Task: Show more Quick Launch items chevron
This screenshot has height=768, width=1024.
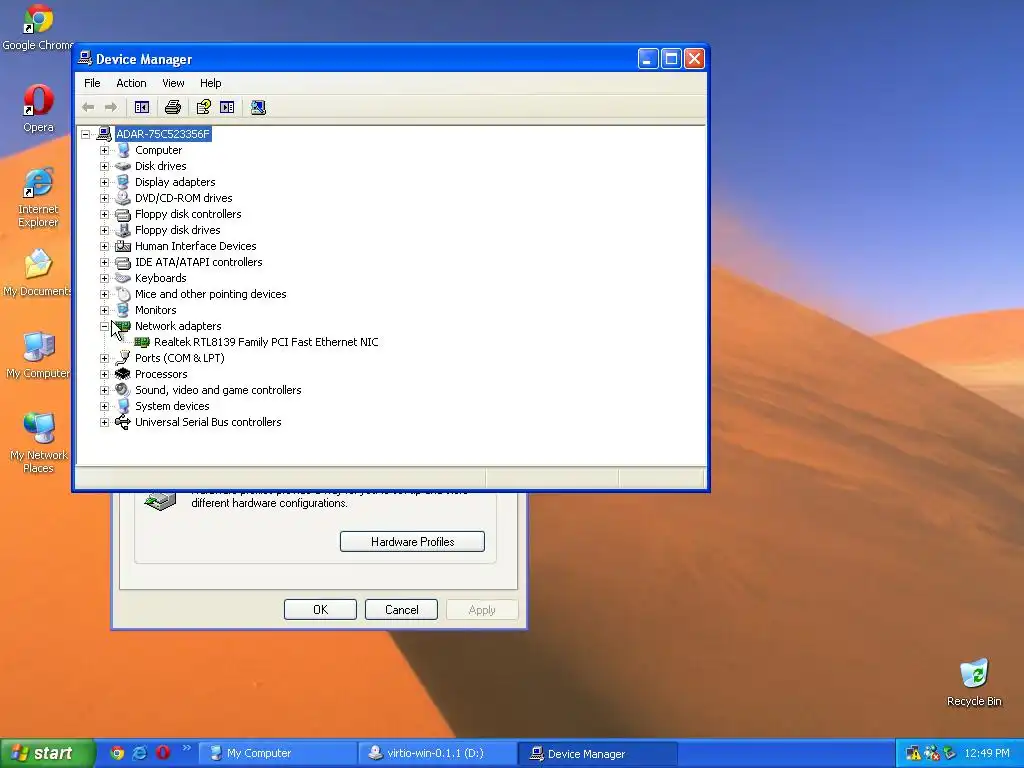Action: click(x=187, y=748)
